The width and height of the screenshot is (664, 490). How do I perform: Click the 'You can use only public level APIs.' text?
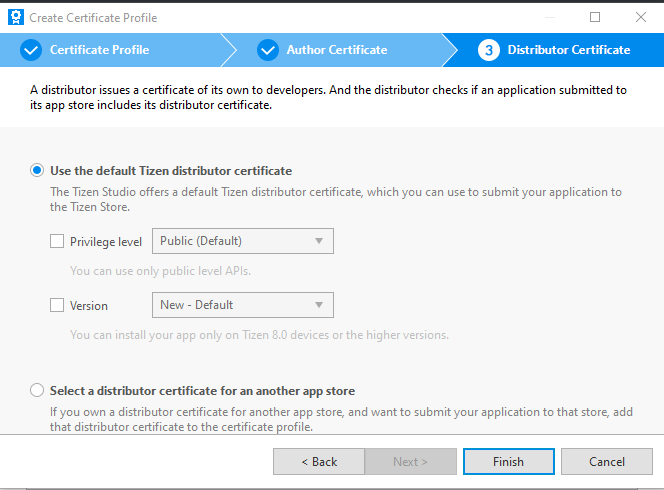[160, 271]
